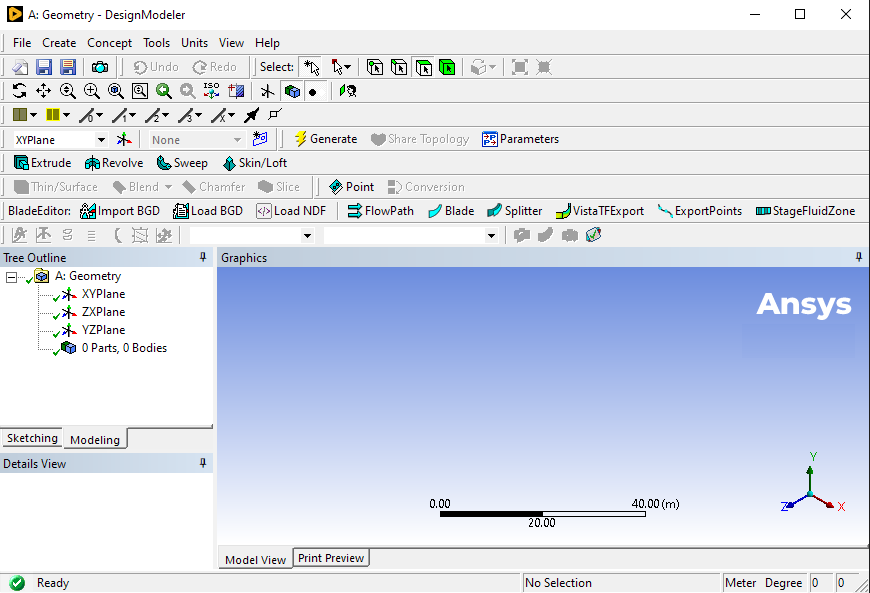
Task: Click the New Sketch icon
Action: [260, 139]
